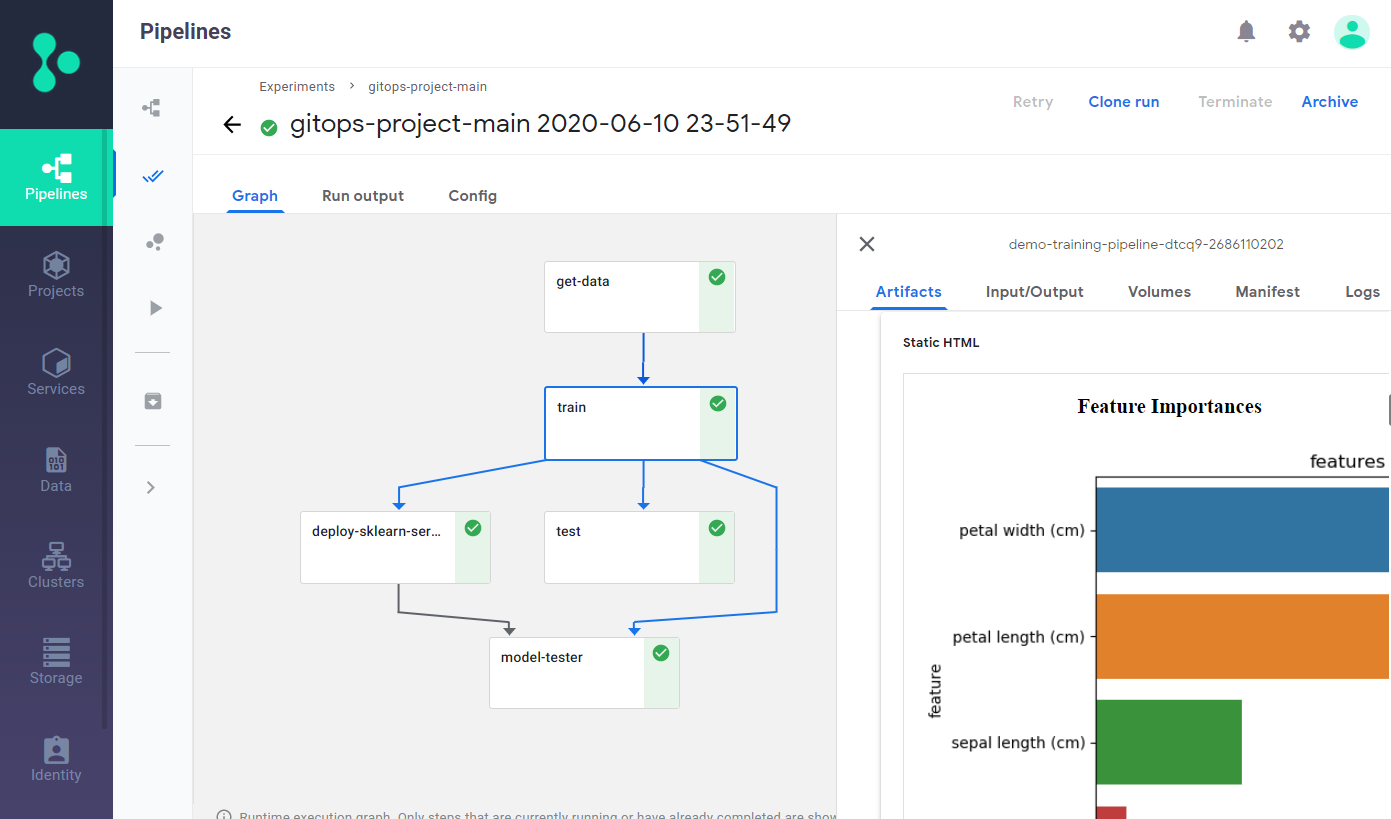Open the pipelines list icon in the secondary sidebar
Image resolution: width=1391 pixels, height=819 pixels.
[152, 108]
